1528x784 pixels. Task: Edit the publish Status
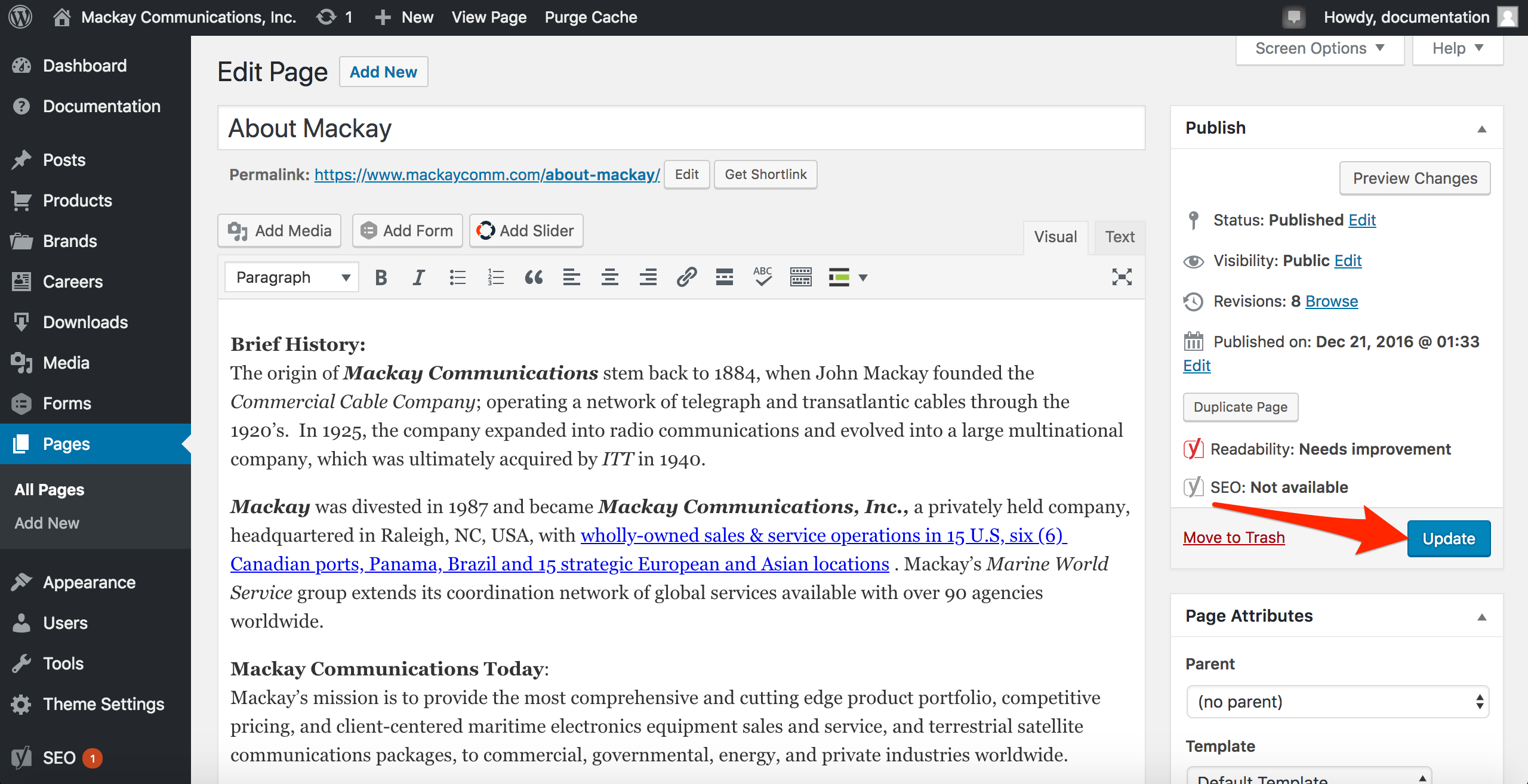tap(1362, 220)
